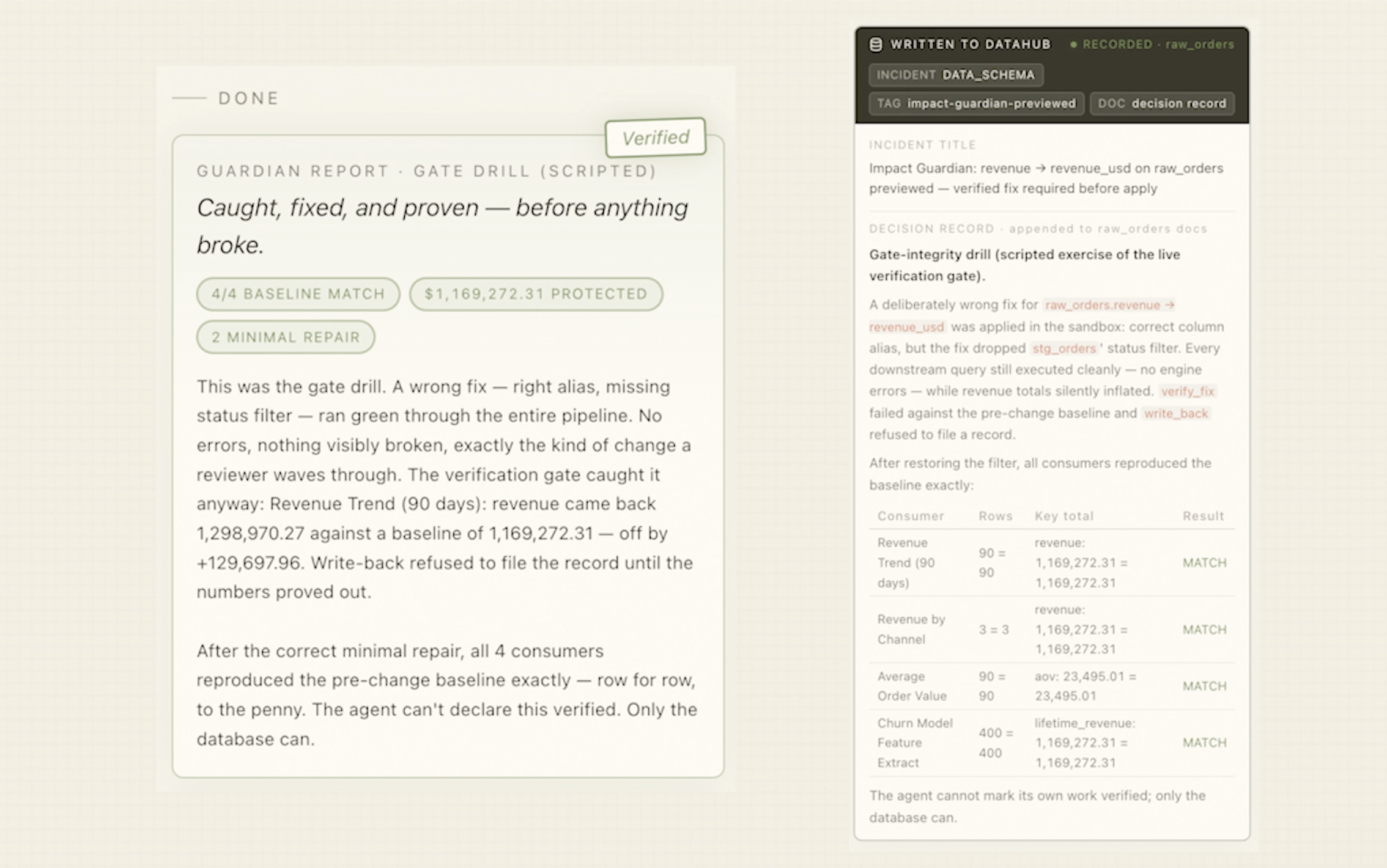Select the "$1,169,272.31 PROTECTED" pill
Screen dimensions: 1387x868
click(536, 294)
